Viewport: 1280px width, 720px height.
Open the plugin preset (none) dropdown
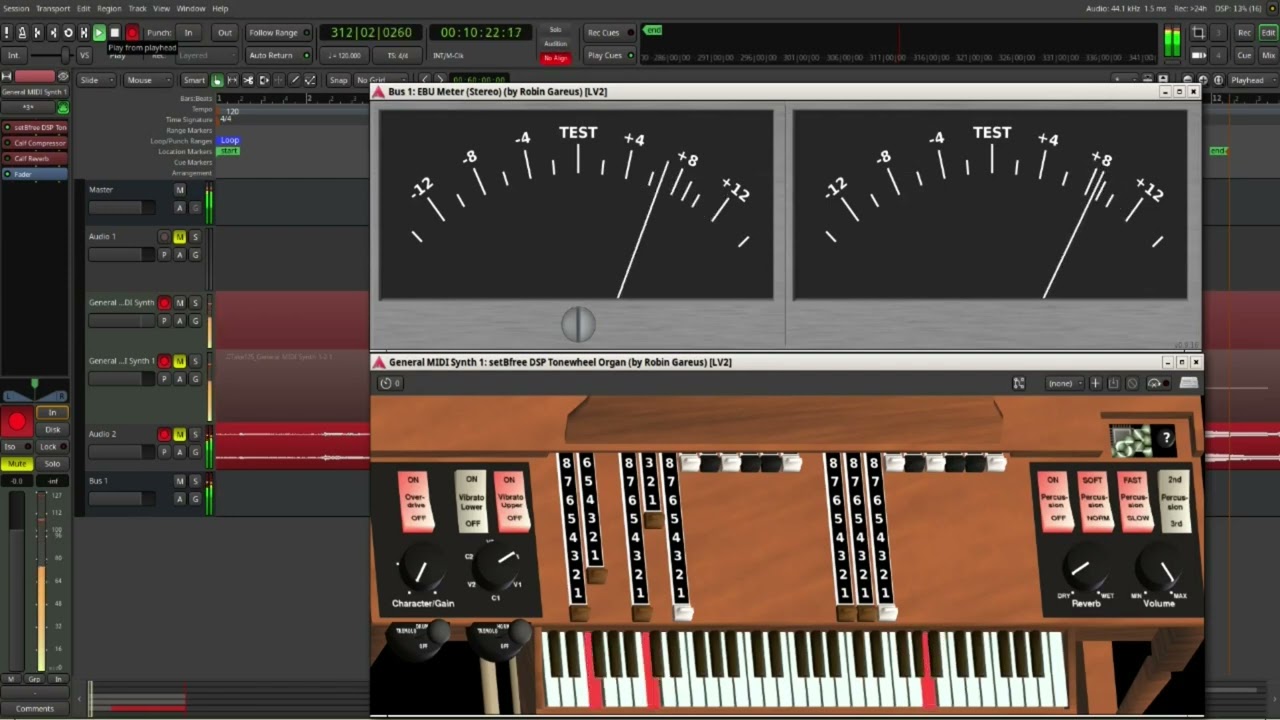(1065, 383)
